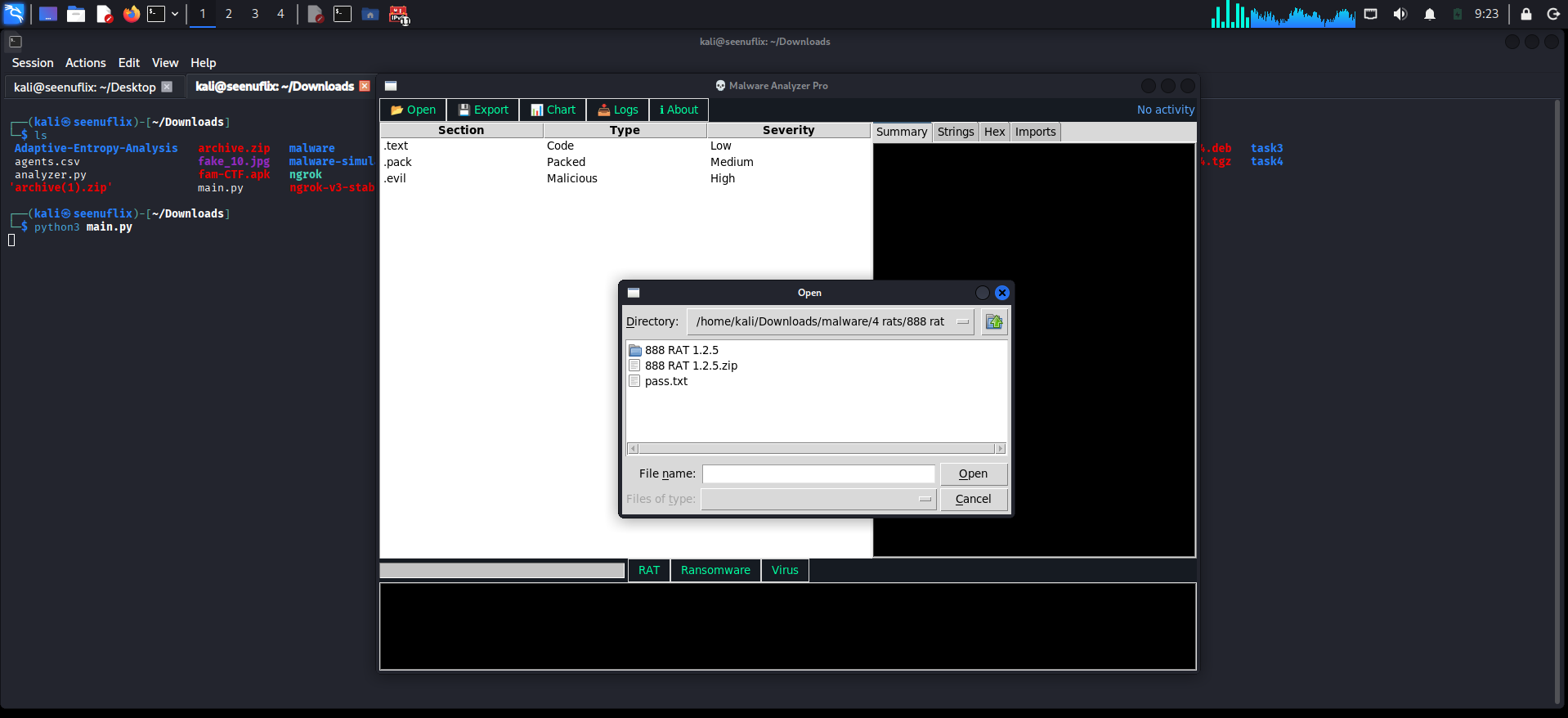Sort by the Section column header

461,130
